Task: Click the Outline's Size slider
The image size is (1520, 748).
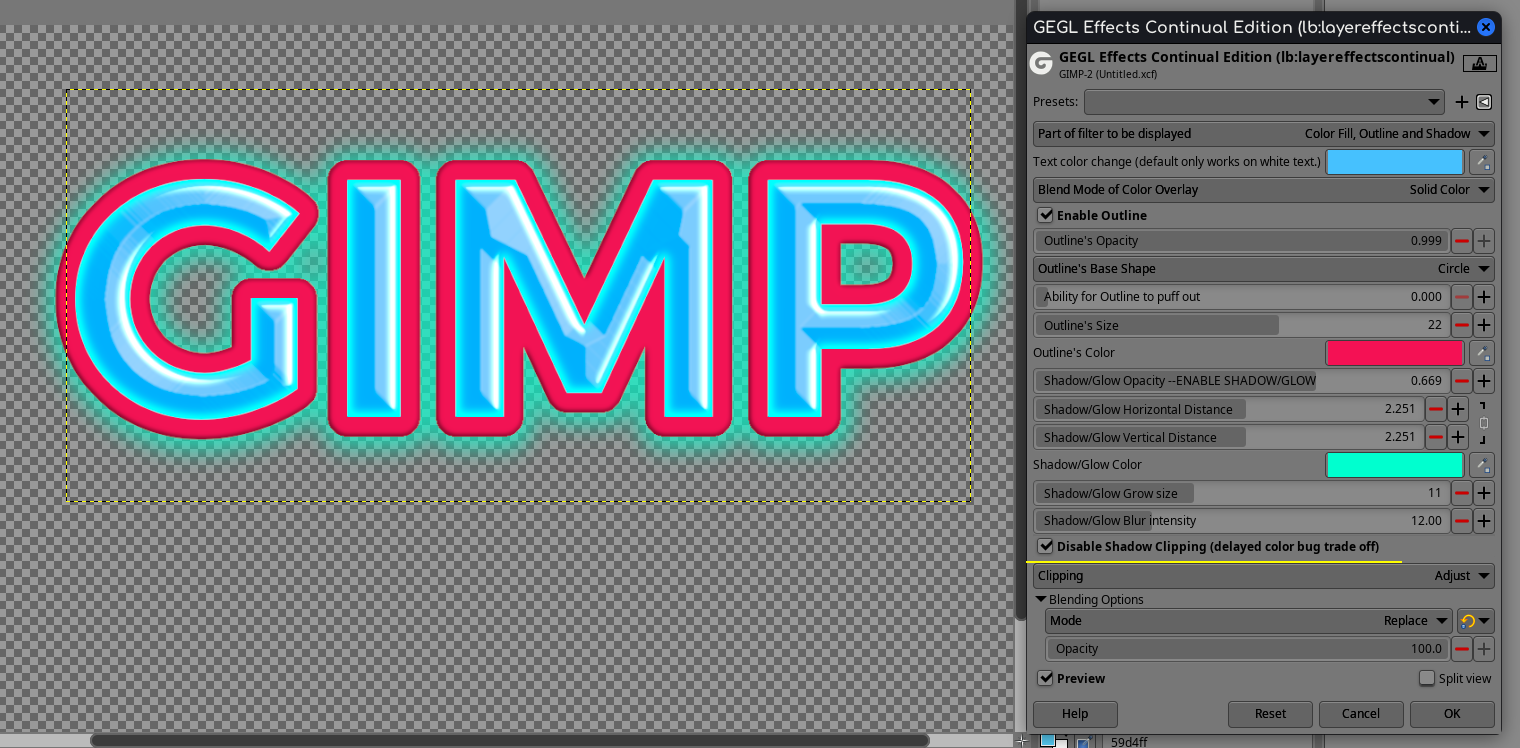Action: tap(1241, 325)
